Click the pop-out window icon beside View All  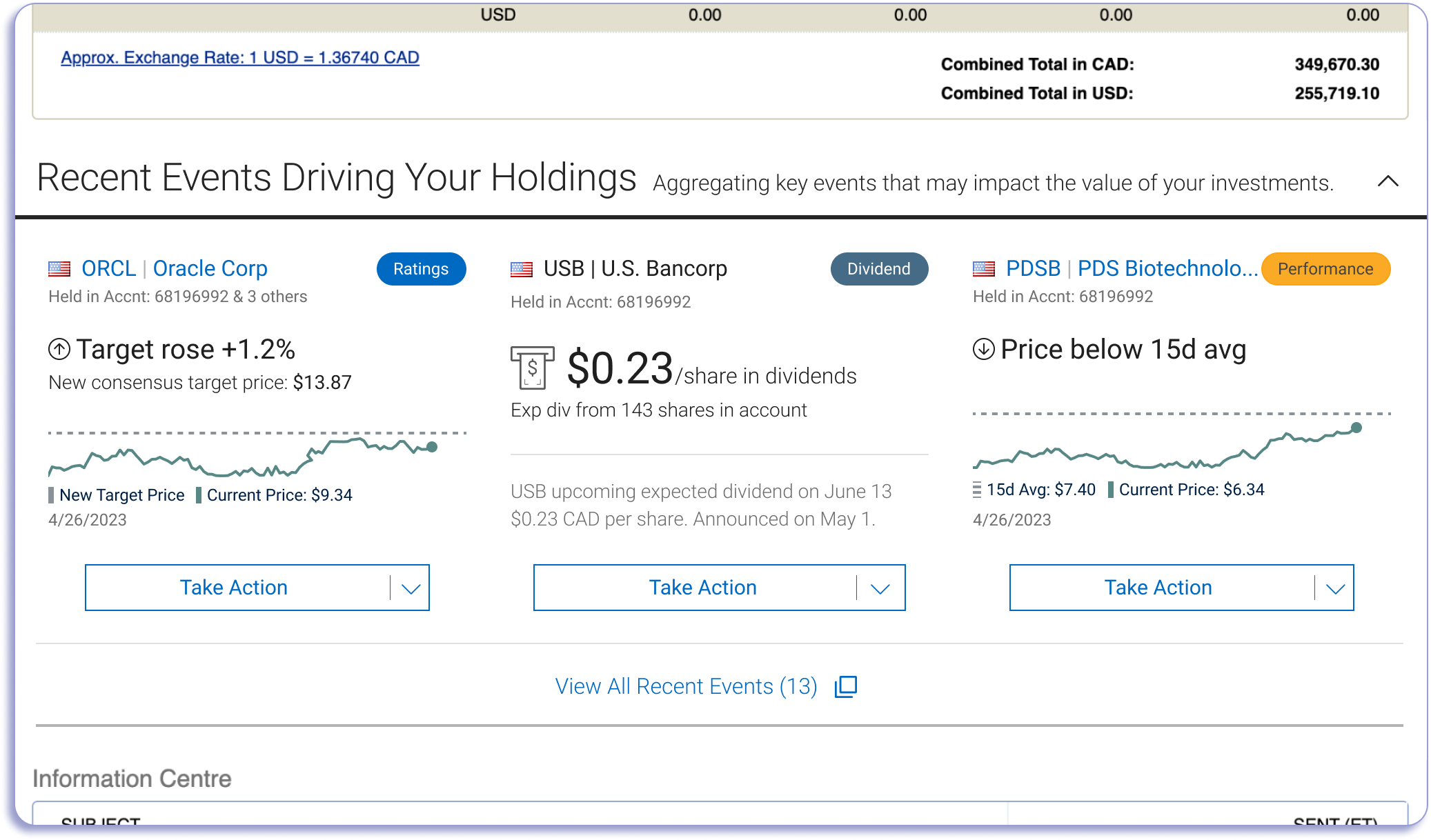(x=846, y=686)
